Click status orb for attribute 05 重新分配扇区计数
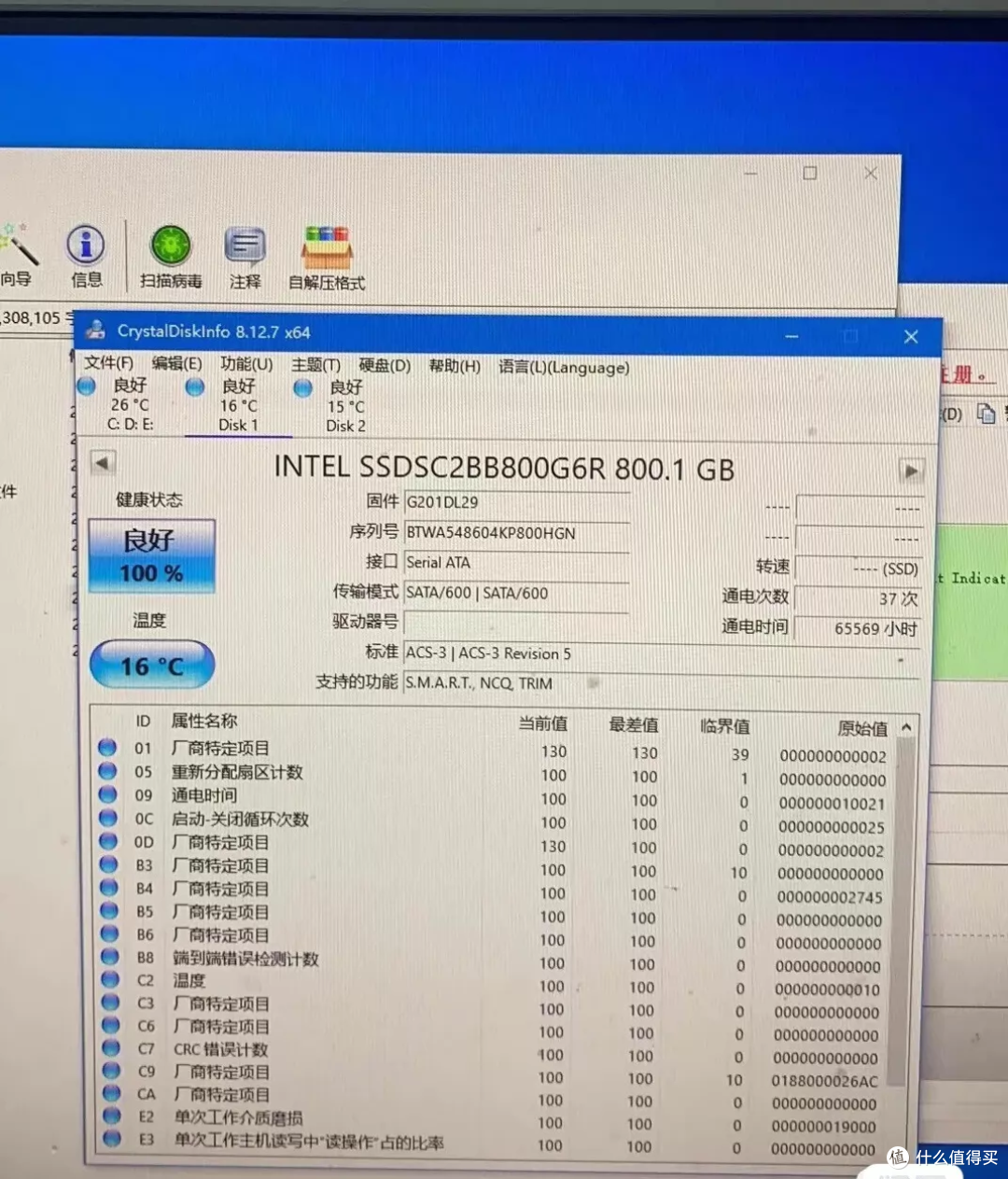The image size is (1008, 1179). 107,771
